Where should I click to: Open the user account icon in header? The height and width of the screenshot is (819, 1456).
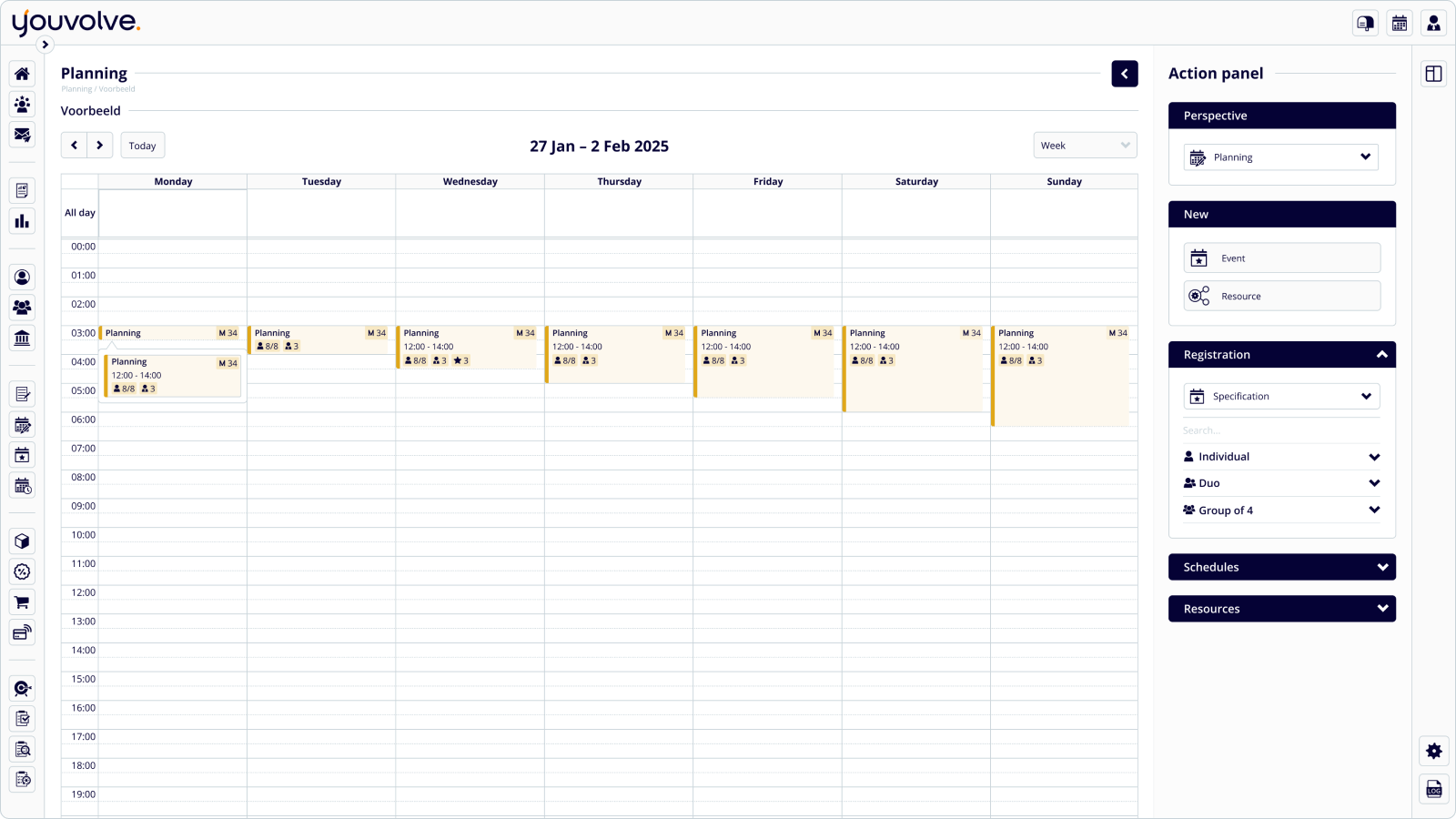click(x=1433, y=24)
